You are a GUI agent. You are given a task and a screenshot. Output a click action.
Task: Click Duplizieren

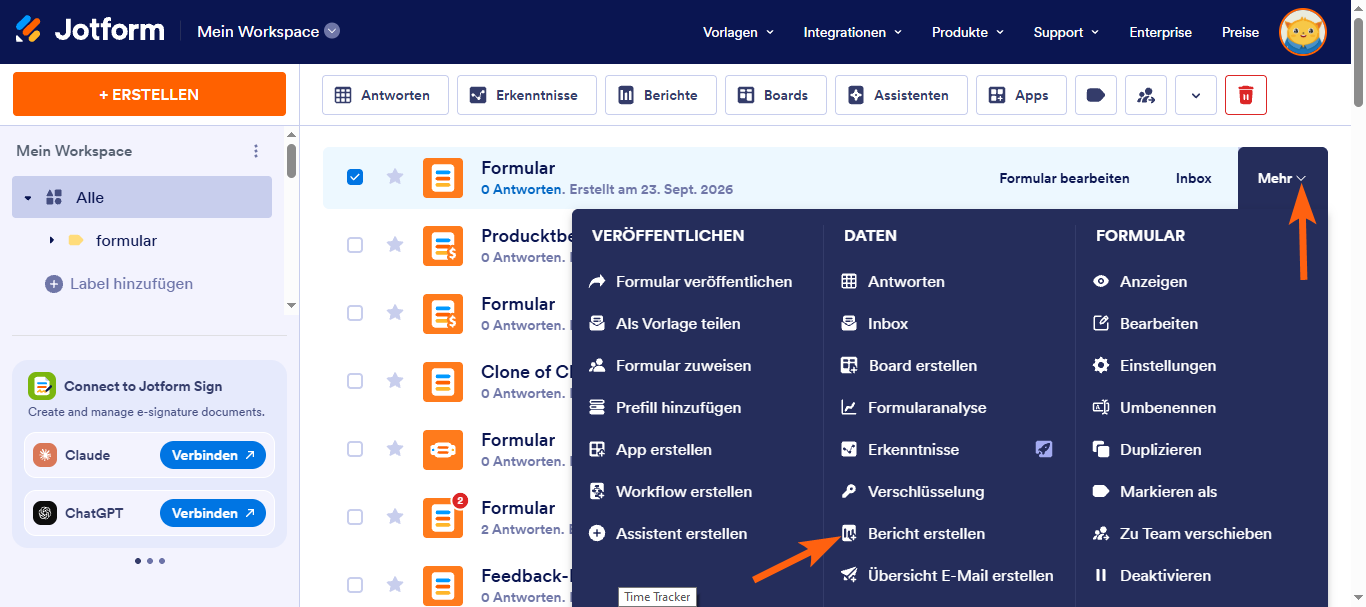[x=1148, y=450]
